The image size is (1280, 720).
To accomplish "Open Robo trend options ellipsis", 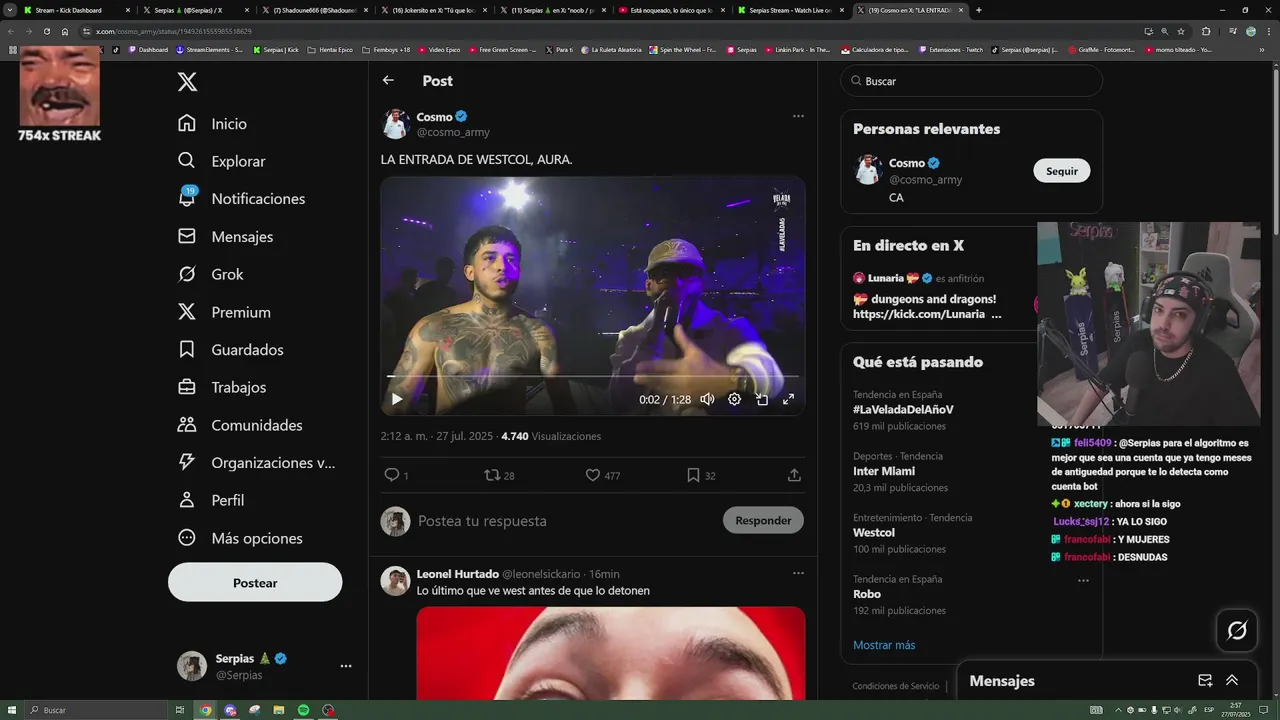I will click(1083, 580).
